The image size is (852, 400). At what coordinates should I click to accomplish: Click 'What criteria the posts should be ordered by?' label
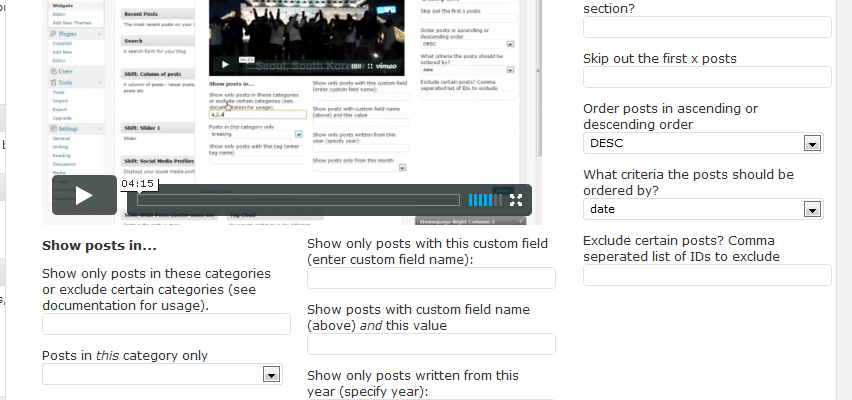[x=688, y=183]
